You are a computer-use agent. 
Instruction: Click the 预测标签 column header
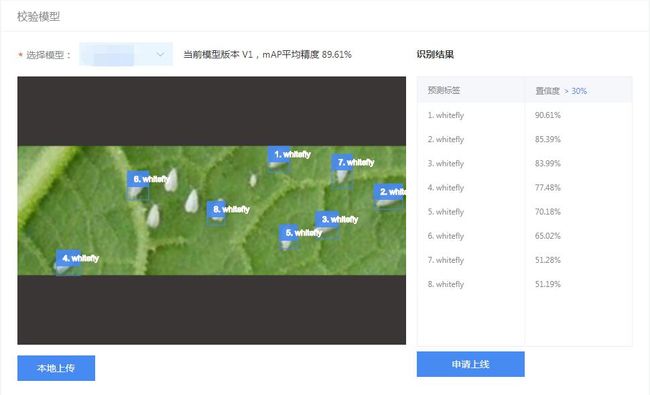coord(444,90)
